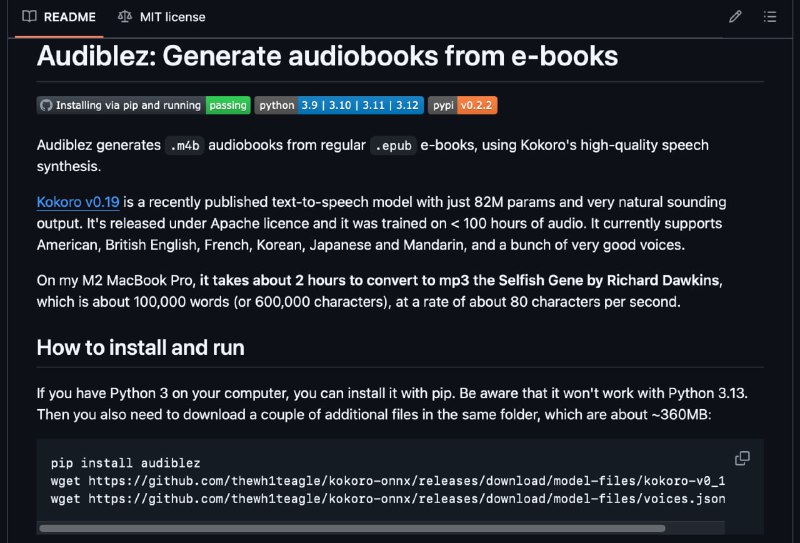Click the scales icon beside MIT license
Viewport: 800px width, 543px height.
pyautogui.click(x=124, y=16)
